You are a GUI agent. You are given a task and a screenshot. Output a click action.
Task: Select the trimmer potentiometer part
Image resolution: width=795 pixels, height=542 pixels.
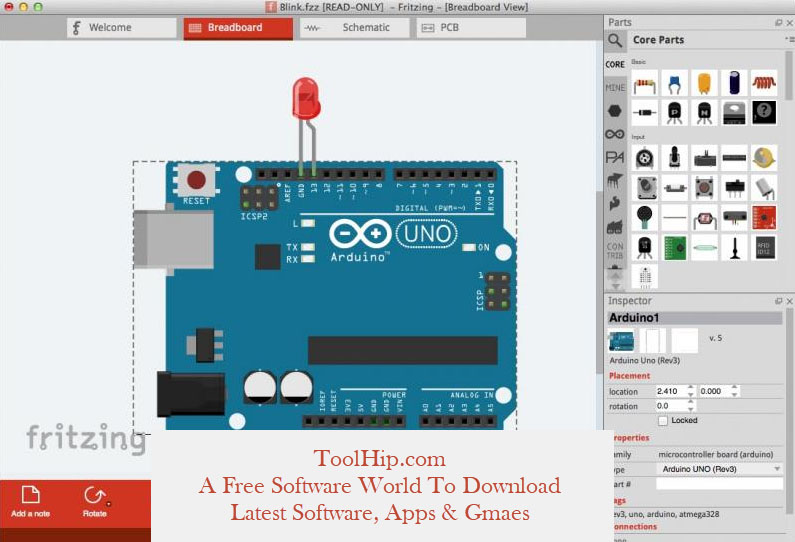pos(644,158)
